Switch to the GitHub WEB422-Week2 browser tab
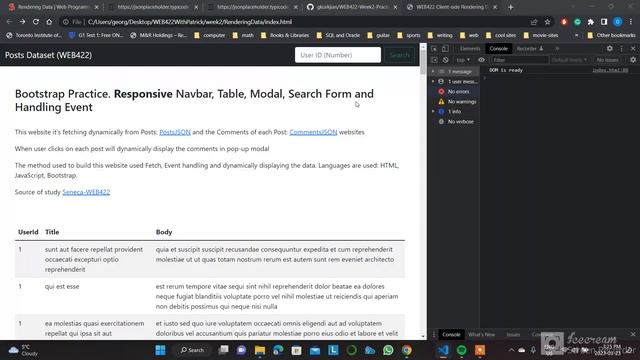 point(352,7)
